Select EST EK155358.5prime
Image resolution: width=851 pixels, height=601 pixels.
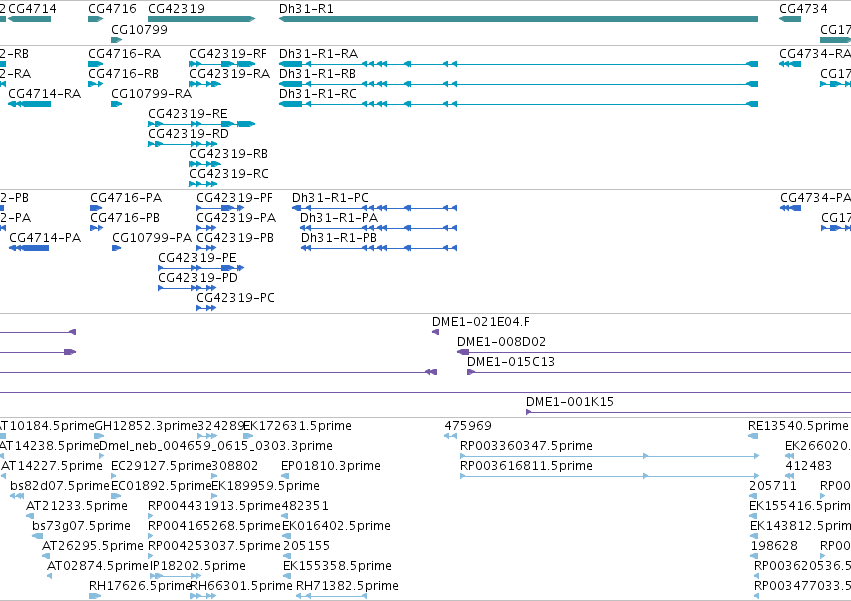click(x=338, y=566)
